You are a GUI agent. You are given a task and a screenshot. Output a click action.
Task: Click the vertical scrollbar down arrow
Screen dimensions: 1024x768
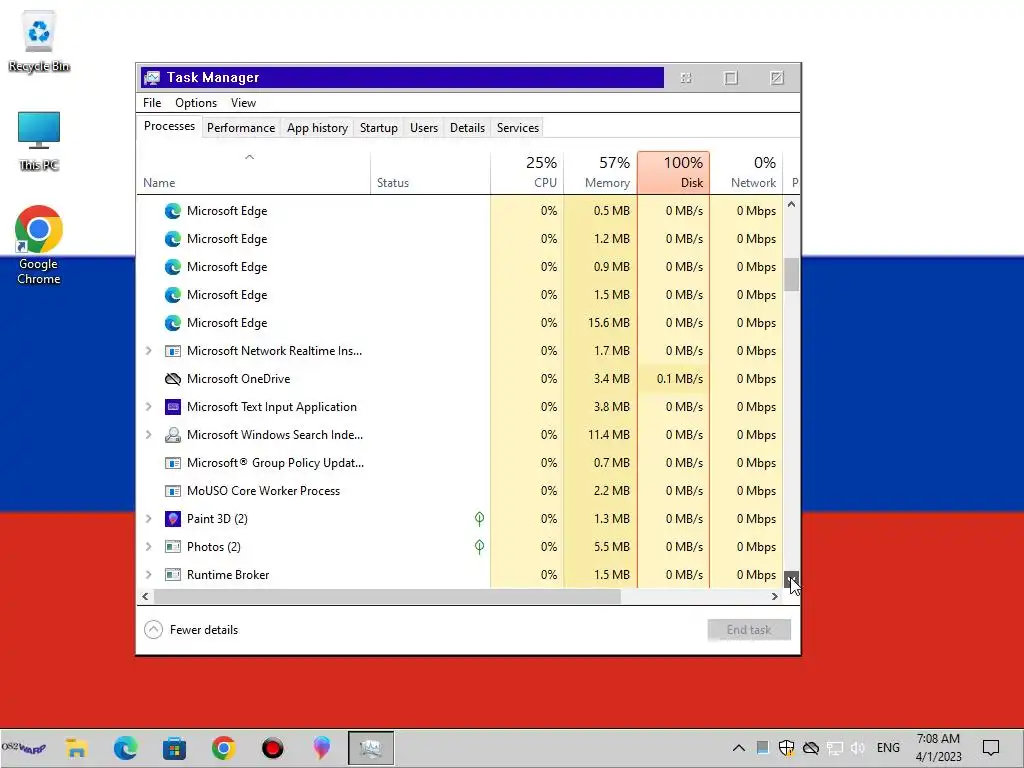tap(792, 579)
